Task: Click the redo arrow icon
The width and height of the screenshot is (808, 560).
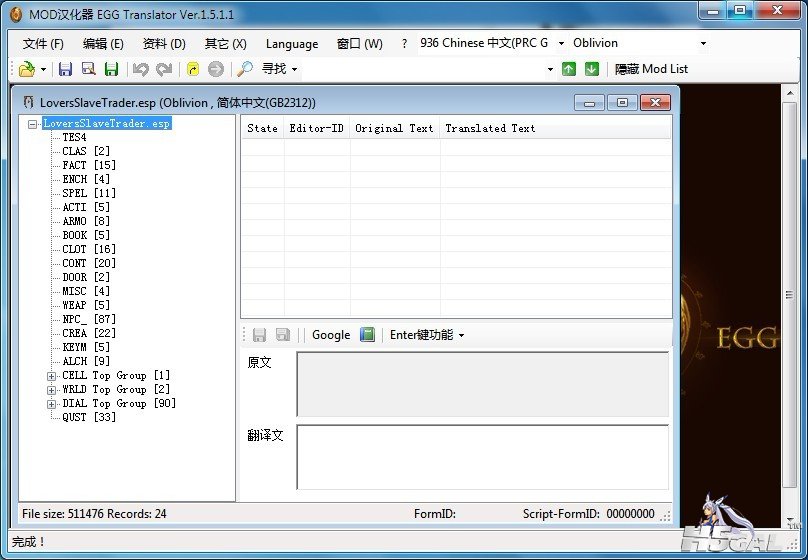Action: pos(163,69)
